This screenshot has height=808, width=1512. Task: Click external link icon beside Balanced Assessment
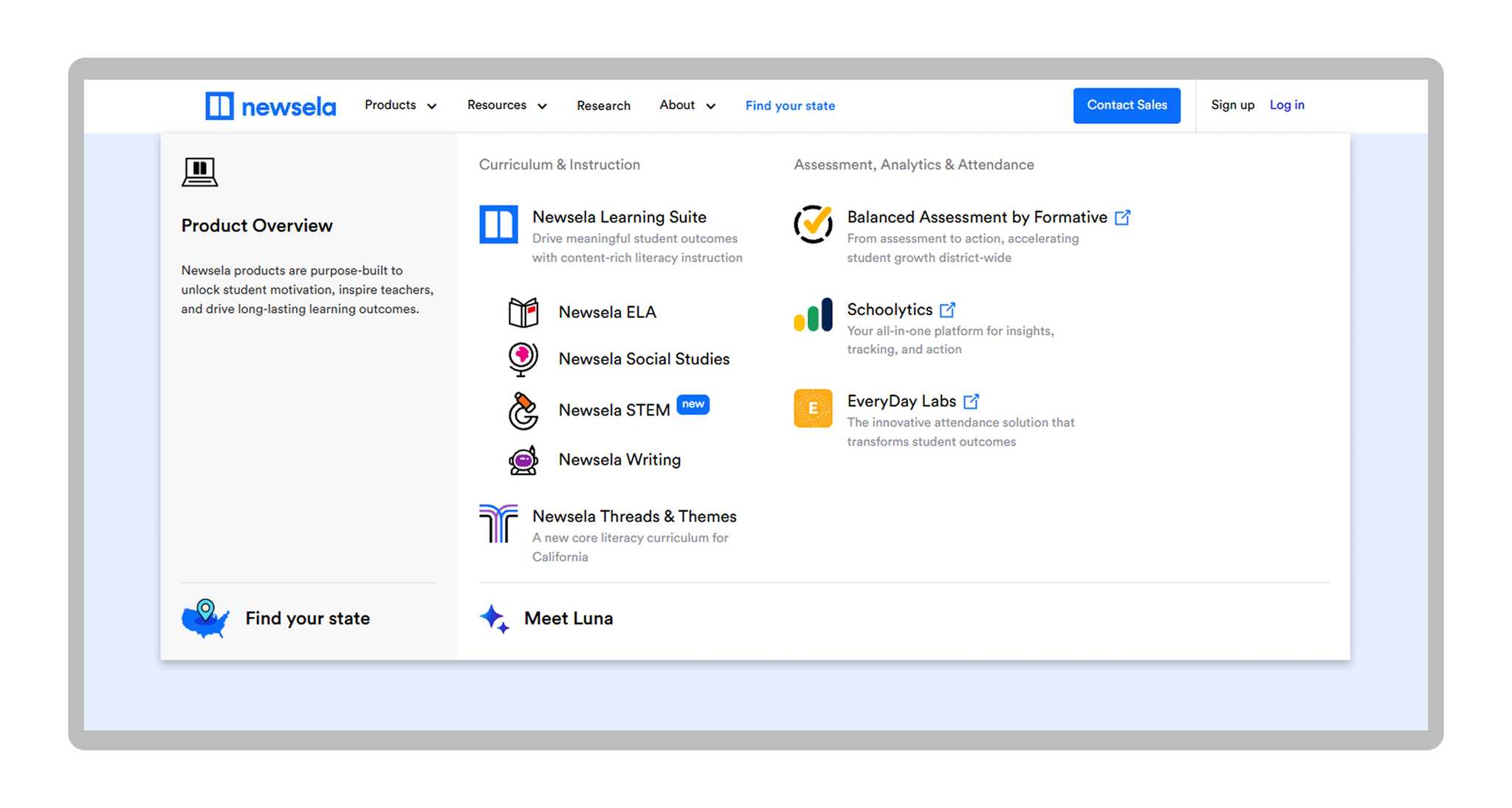[x=1122, y=217]
